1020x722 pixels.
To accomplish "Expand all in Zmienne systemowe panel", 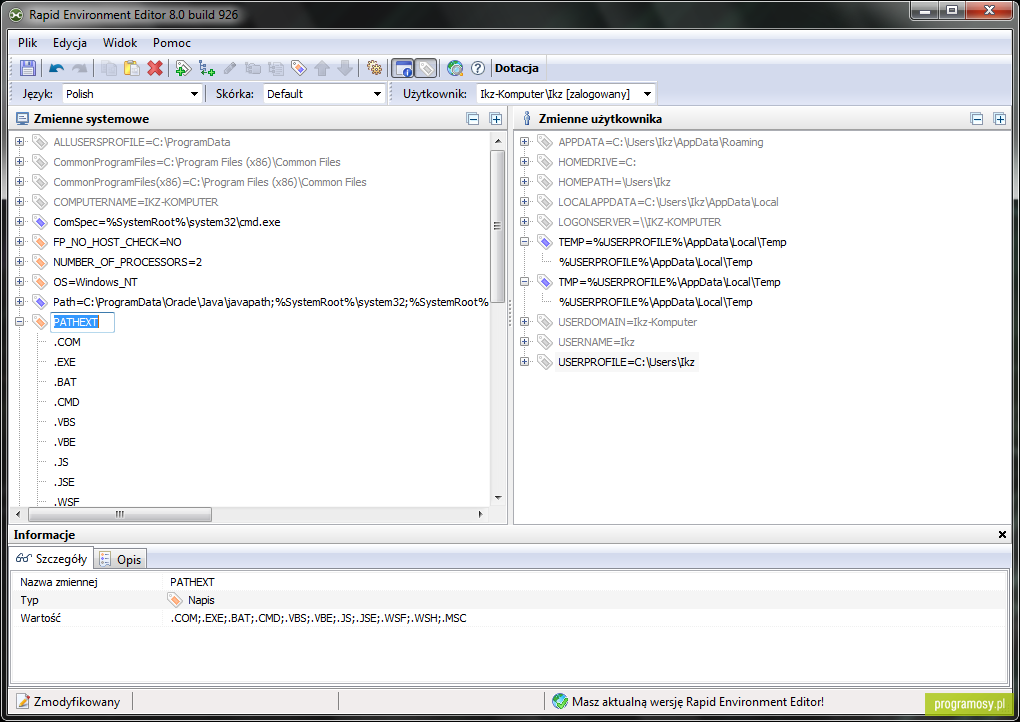I will pos(496,119).
